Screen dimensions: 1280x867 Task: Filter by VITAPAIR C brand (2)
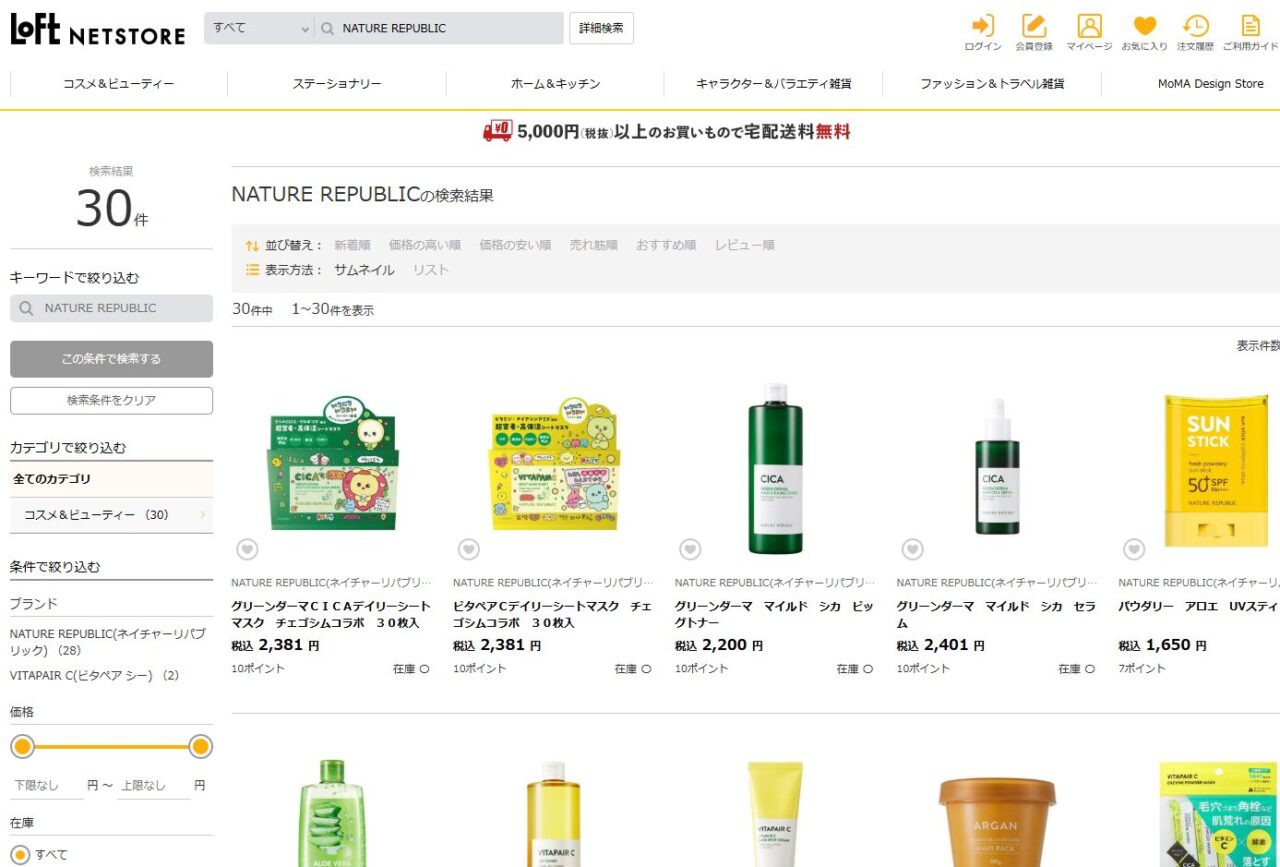94,675
